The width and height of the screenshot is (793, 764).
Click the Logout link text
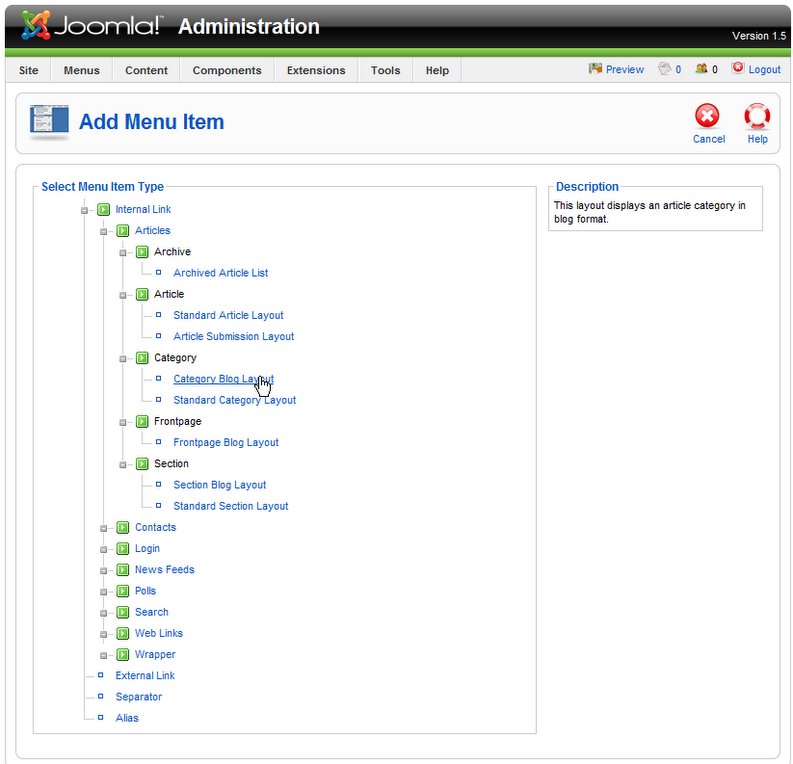coord(765,69)
